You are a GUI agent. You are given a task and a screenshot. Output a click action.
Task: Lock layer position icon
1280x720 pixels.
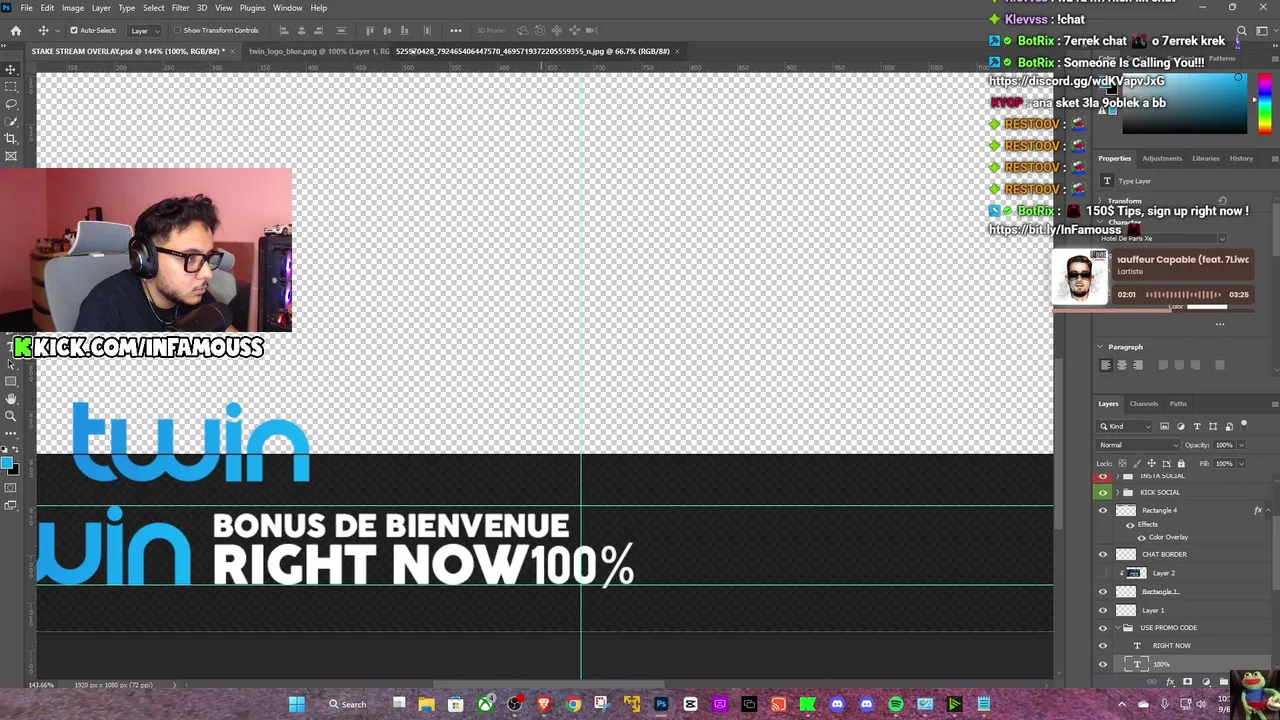(x=1151, y=463)
